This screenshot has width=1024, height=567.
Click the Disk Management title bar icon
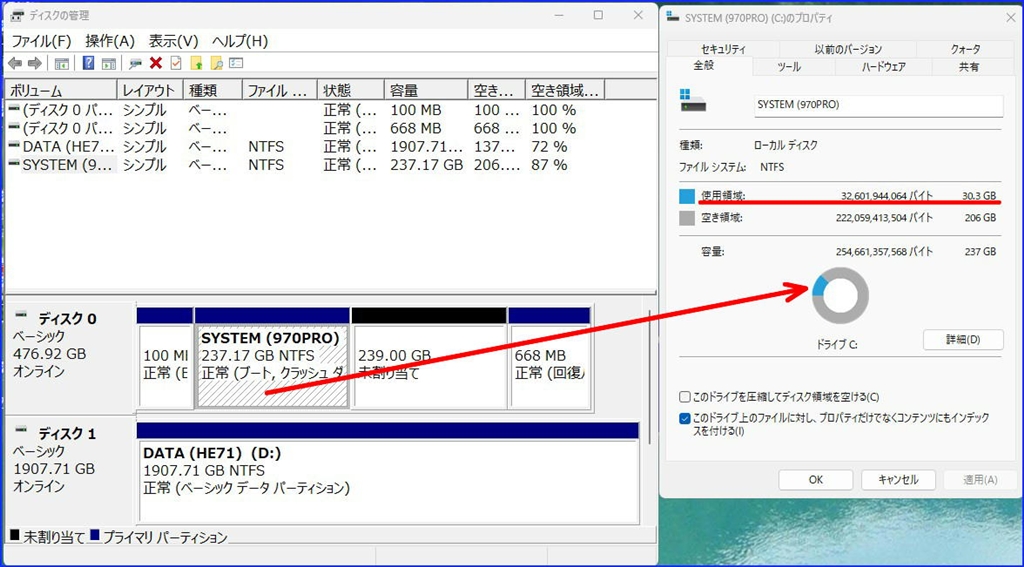pyautogui.click(x=18, y=15)
